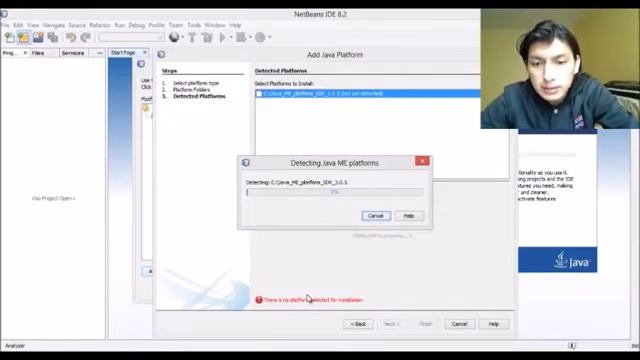
Task: Open the project configuration combo box
Action: [x=131, y=38]
